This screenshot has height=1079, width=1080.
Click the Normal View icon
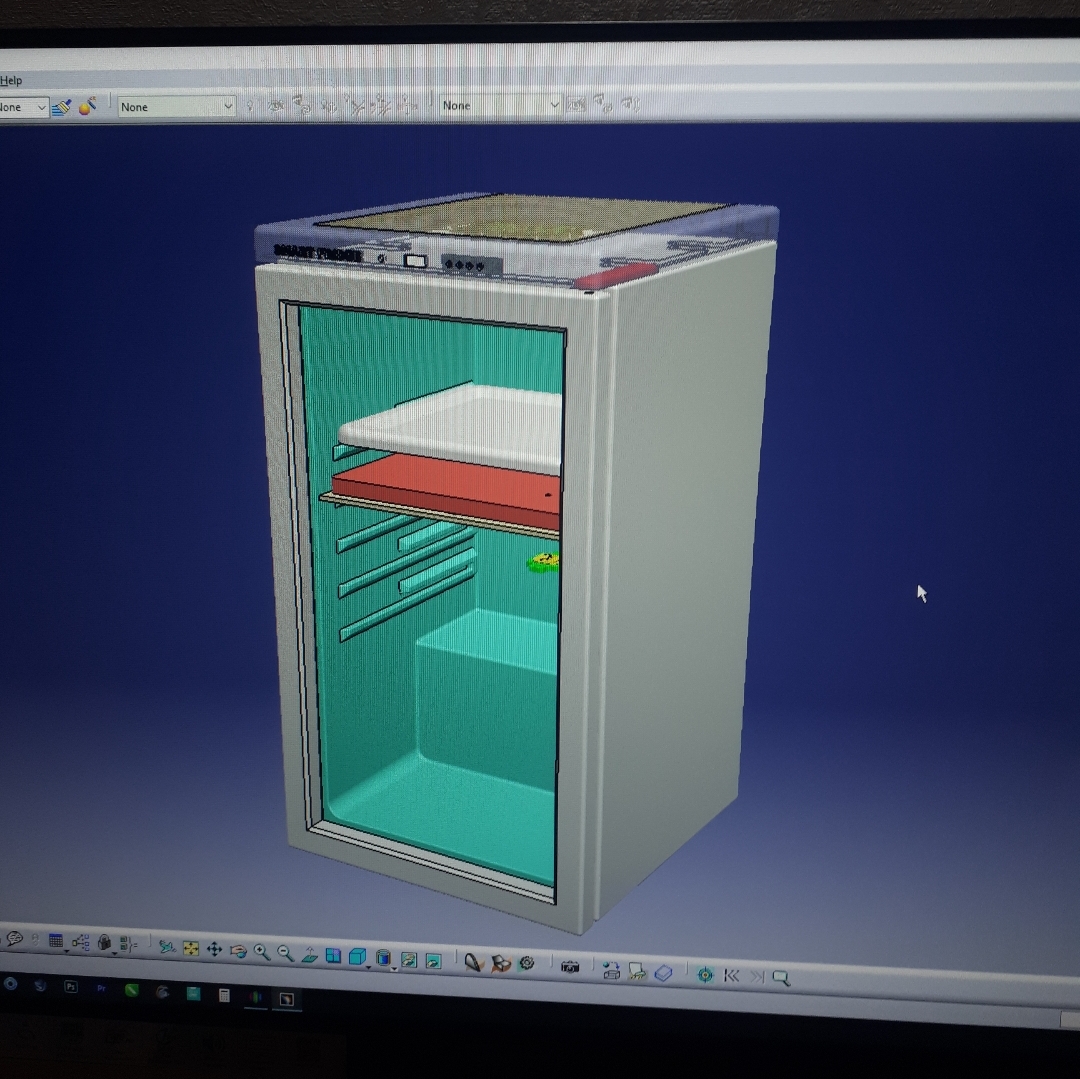tap(309, 954)
